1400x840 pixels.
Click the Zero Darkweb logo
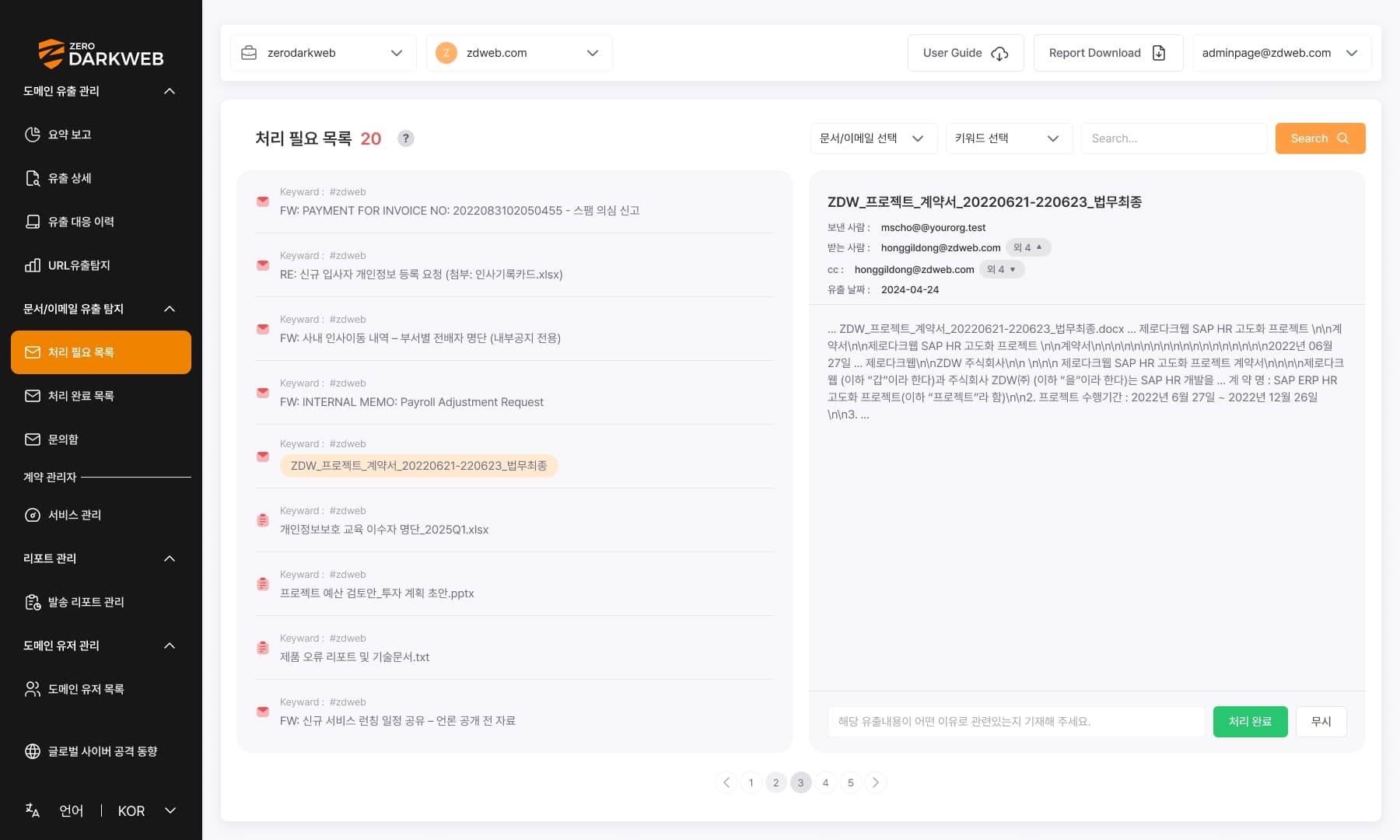101,54
